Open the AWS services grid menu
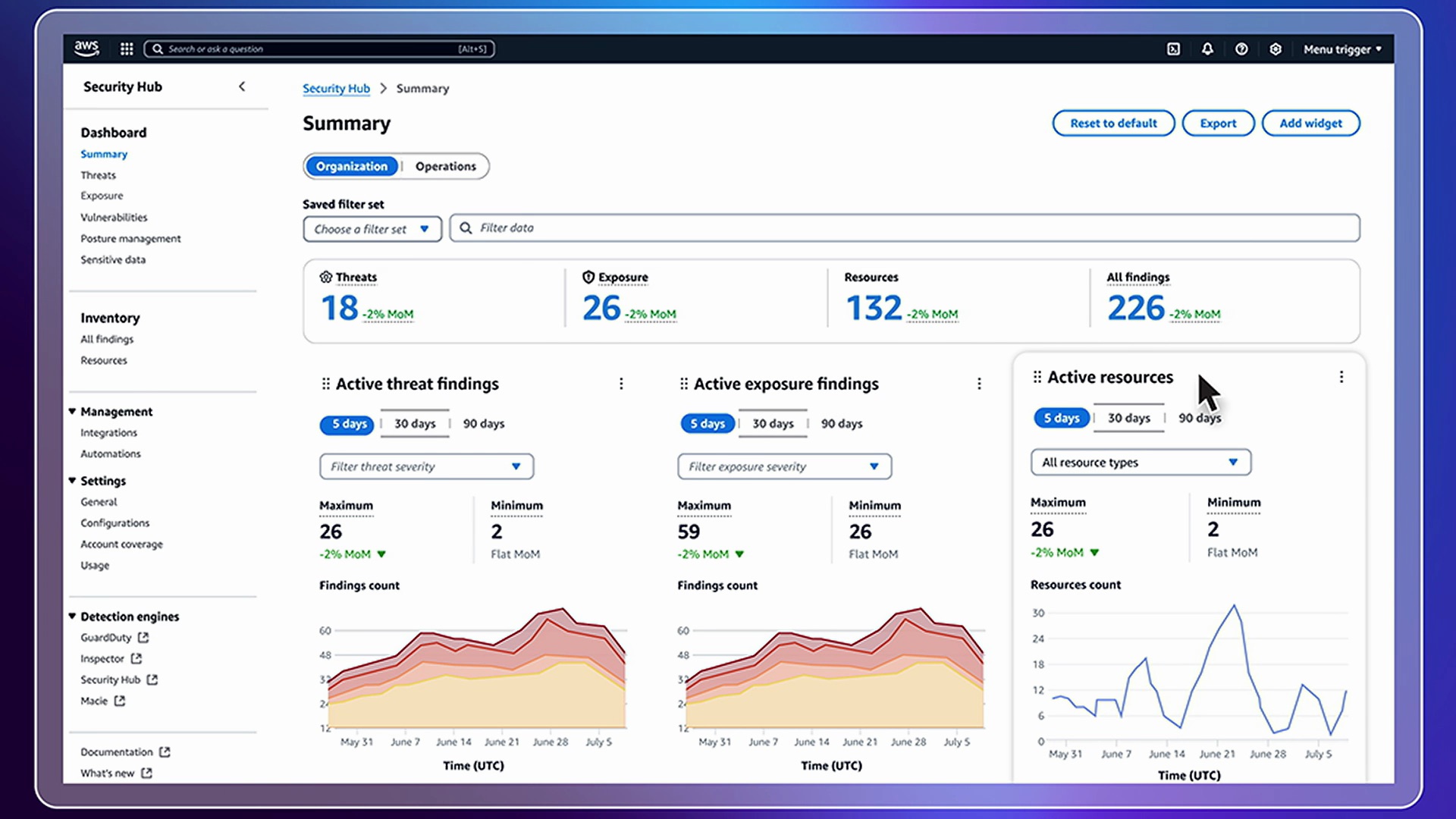 coord(127,49)
